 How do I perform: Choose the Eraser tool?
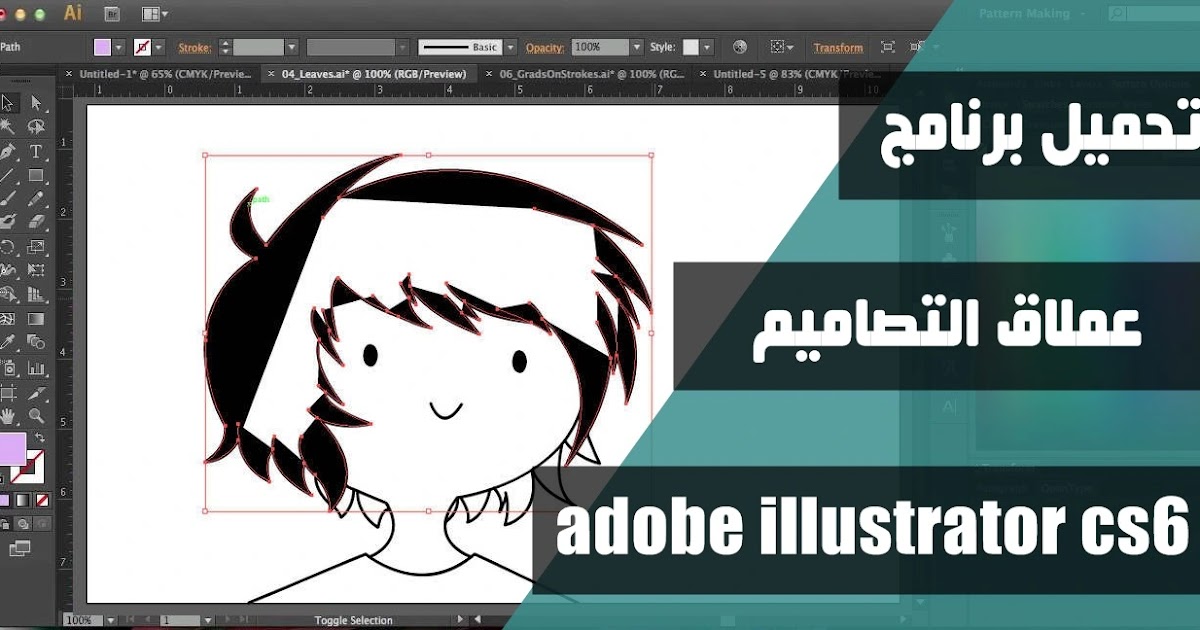pos(36,222)
